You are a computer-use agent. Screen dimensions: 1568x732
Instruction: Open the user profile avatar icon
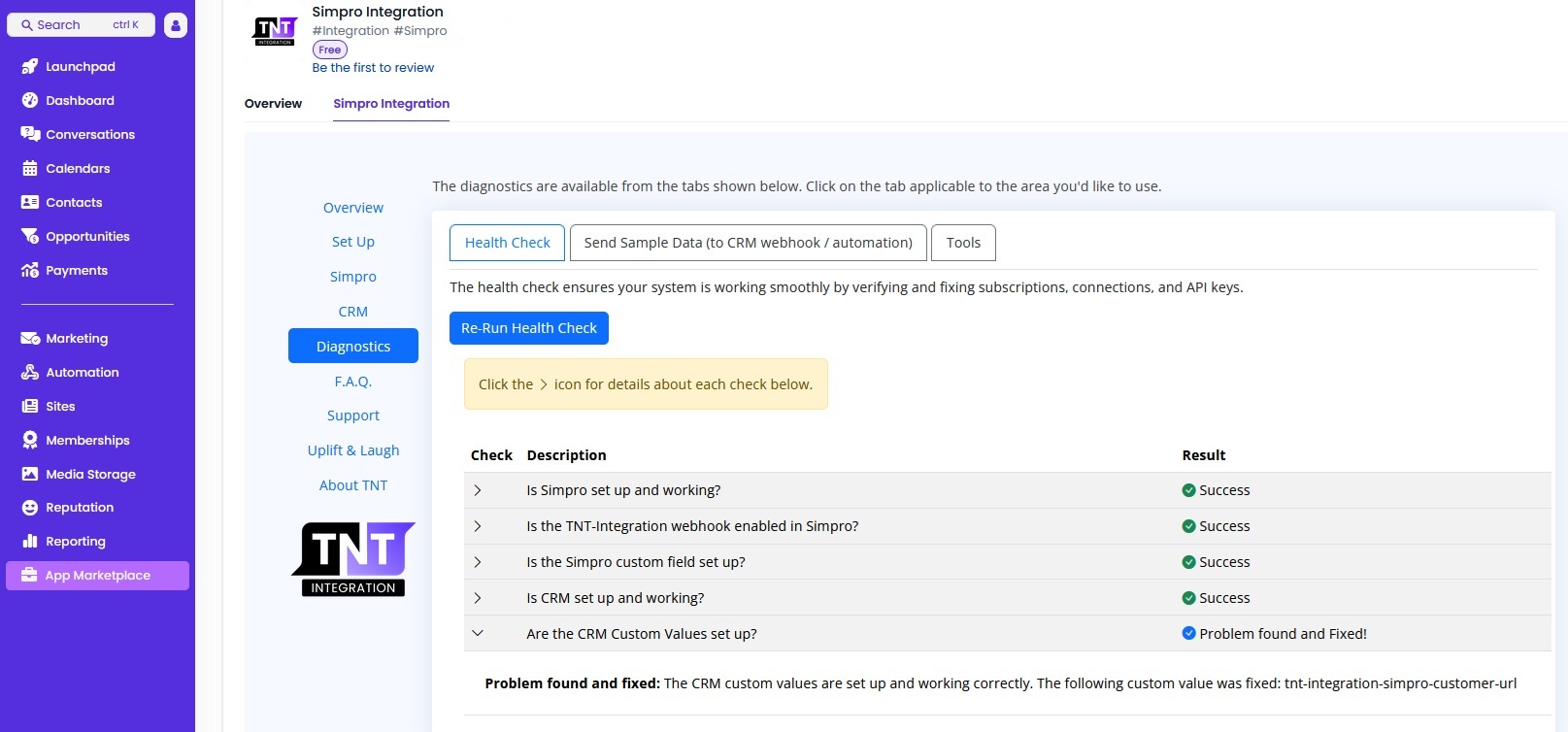176,25
